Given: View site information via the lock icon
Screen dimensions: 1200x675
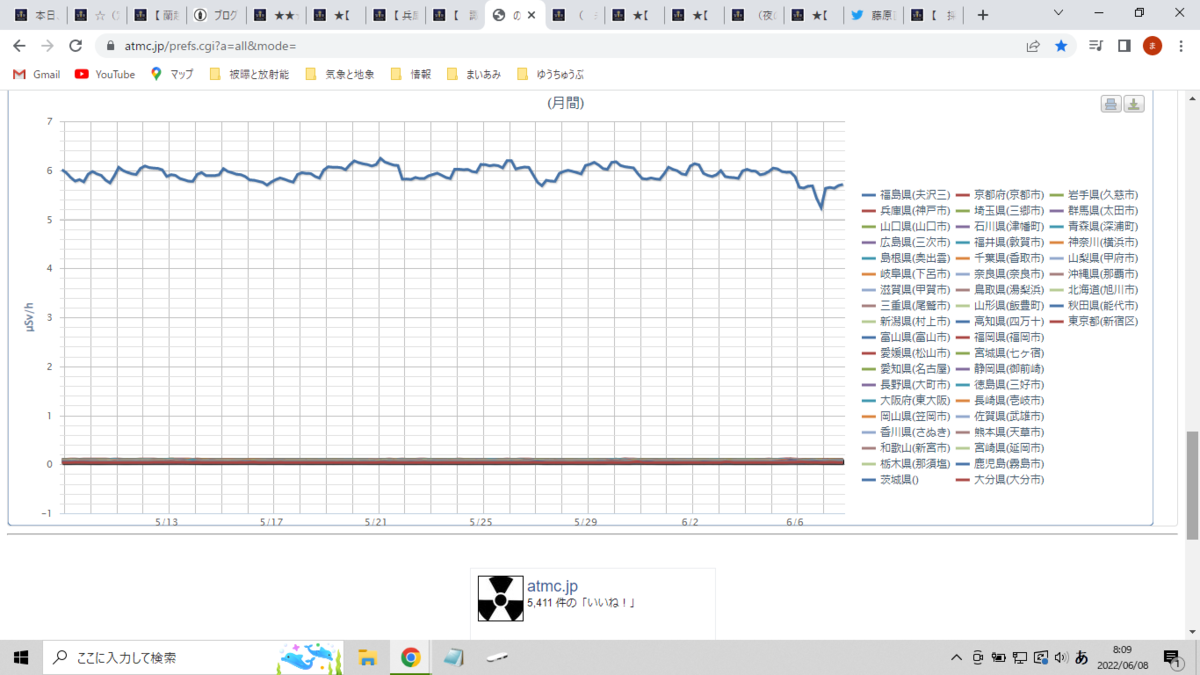Looking at the screenshot, I should [111, 46].
